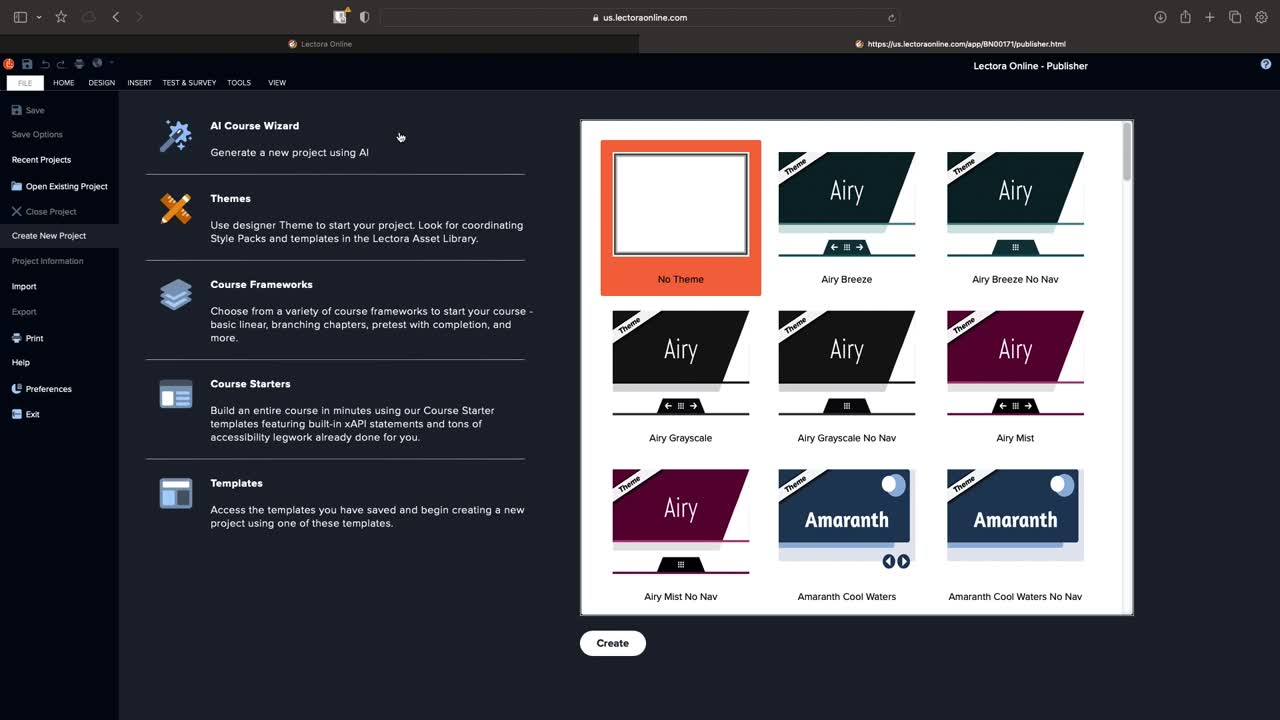
Task: Expand the quick access toolbar dropdown arrow
Action: pos(112,63)
